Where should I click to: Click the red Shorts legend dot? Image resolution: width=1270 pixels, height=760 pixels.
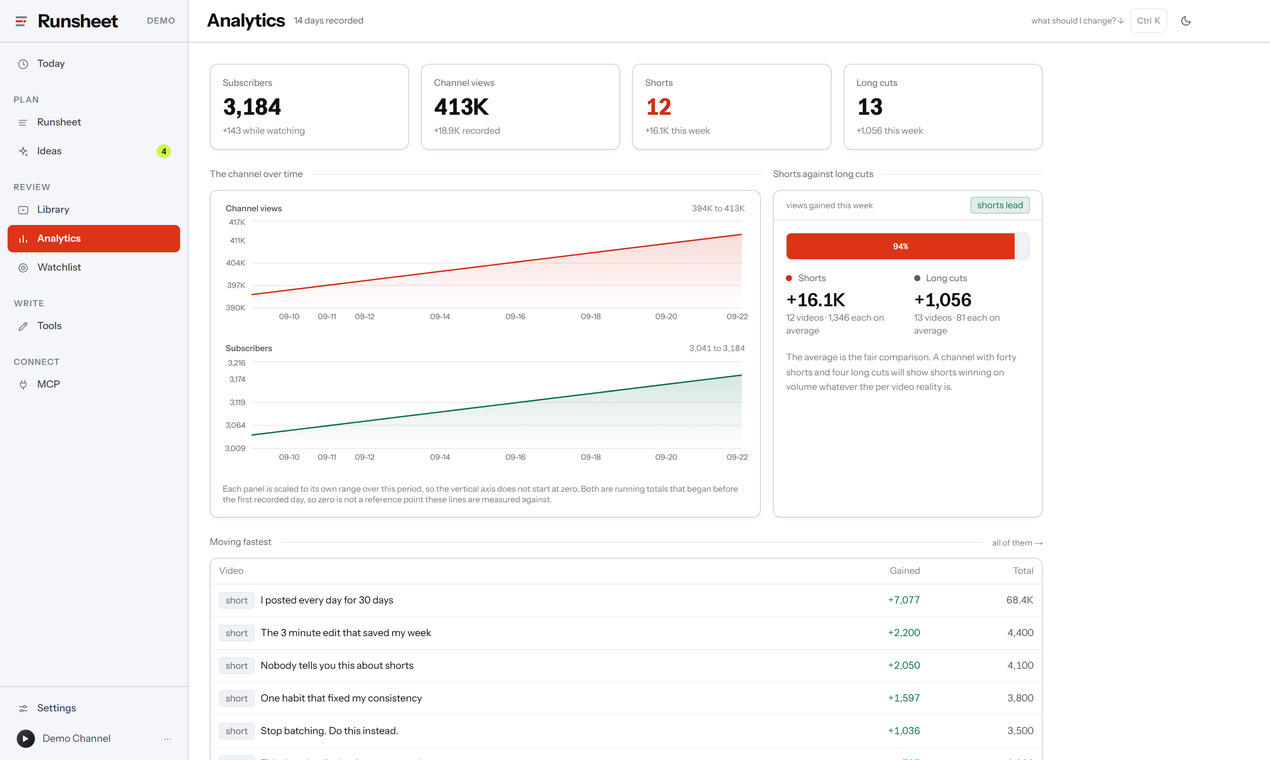(789, 279)
